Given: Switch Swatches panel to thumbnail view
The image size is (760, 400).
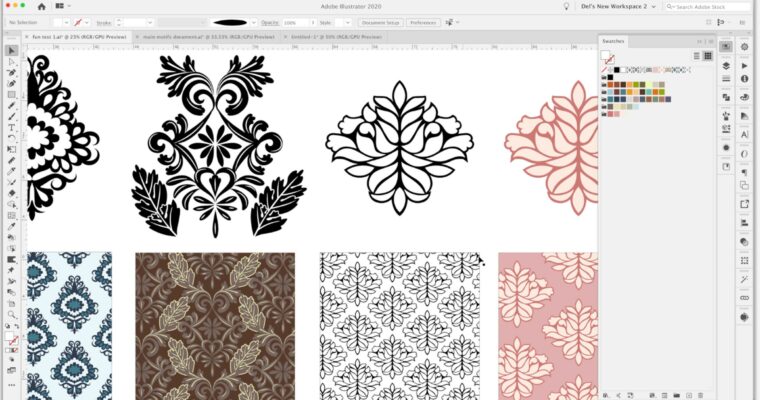Looking at the screenshot, I should (708, 56).
